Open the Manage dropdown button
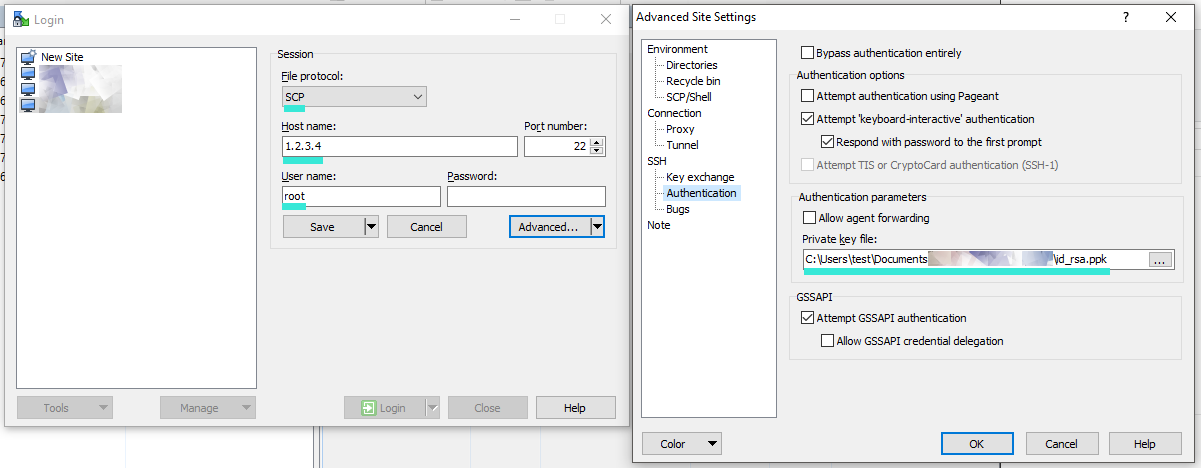The width and height of the screenshot is (1201, 468). coord(208,408)
